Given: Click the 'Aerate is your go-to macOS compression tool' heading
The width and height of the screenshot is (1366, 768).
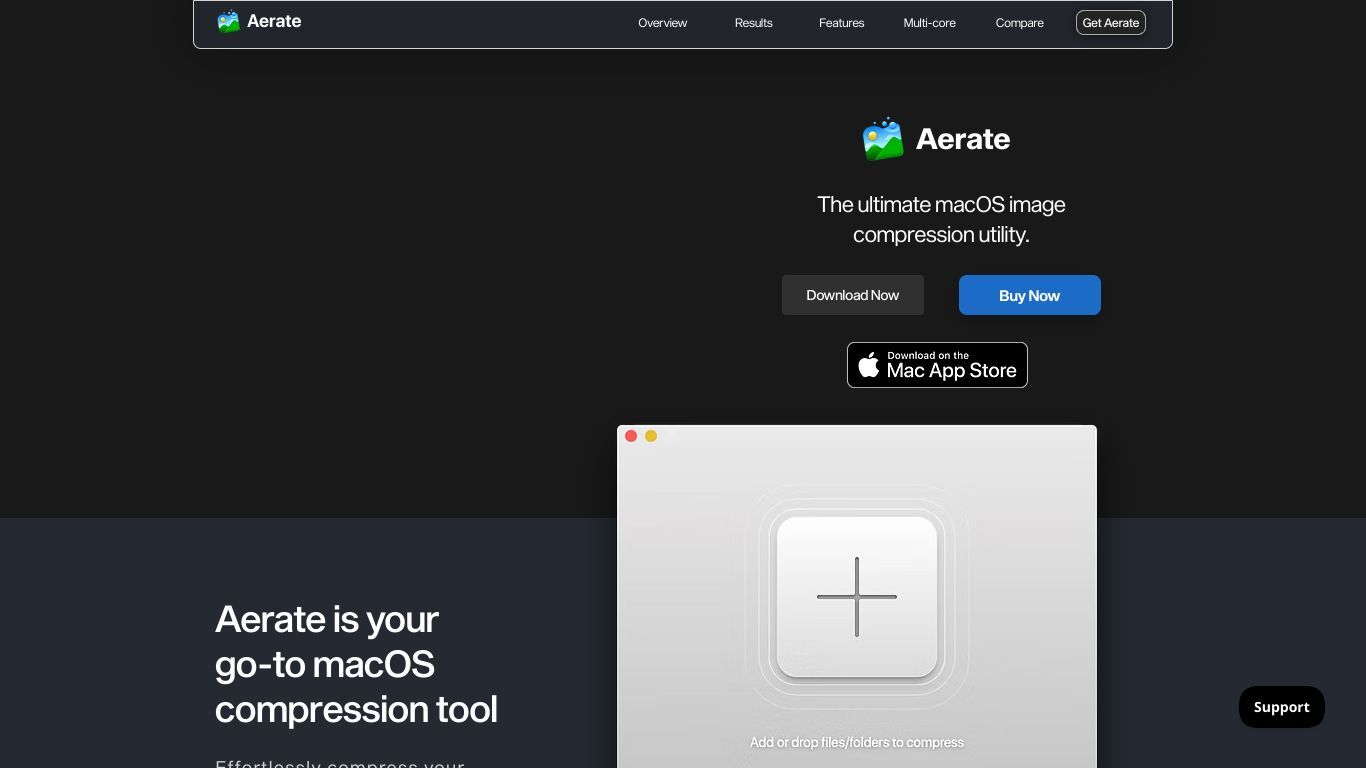Looking at the screenshot, I should tap(356, 664).
